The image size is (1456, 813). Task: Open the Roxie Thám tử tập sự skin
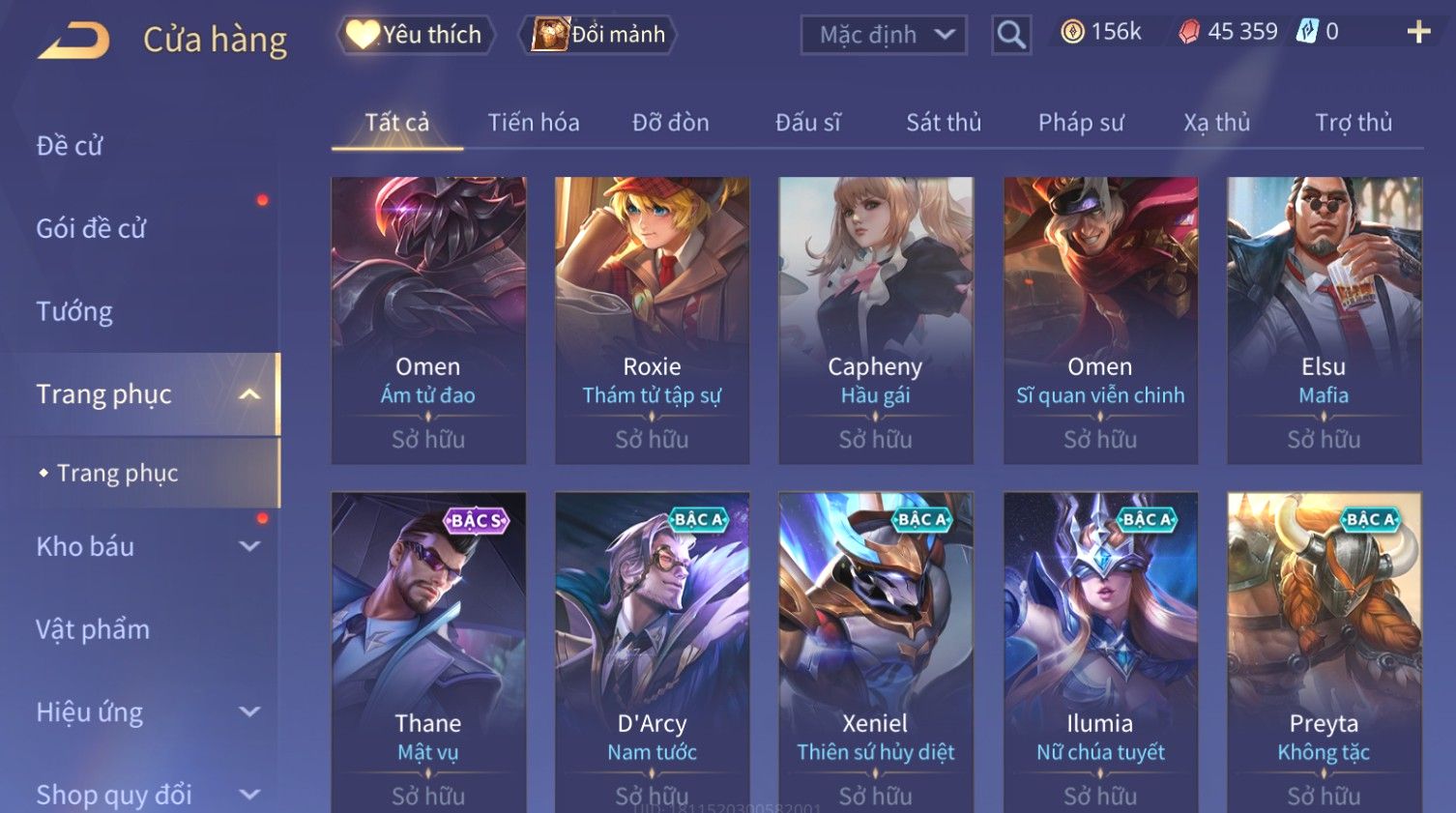(x=652, y=320)
